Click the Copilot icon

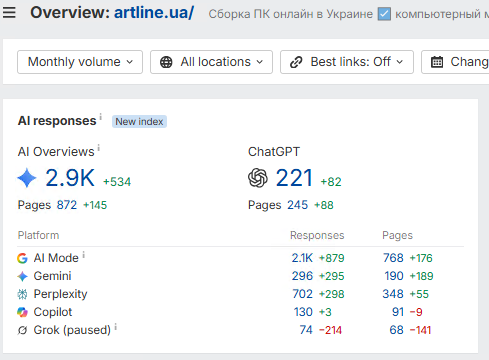[x=22, y=312]
